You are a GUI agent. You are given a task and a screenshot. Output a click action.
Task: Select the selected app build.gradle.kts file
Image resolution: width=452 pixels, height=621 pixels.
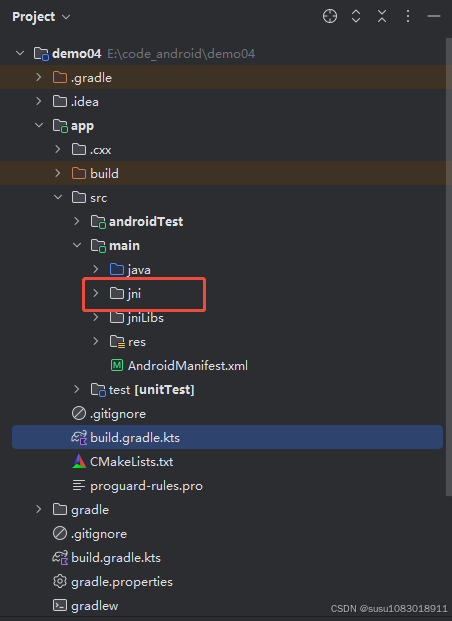pyautogui.click(x=227, y=437)
